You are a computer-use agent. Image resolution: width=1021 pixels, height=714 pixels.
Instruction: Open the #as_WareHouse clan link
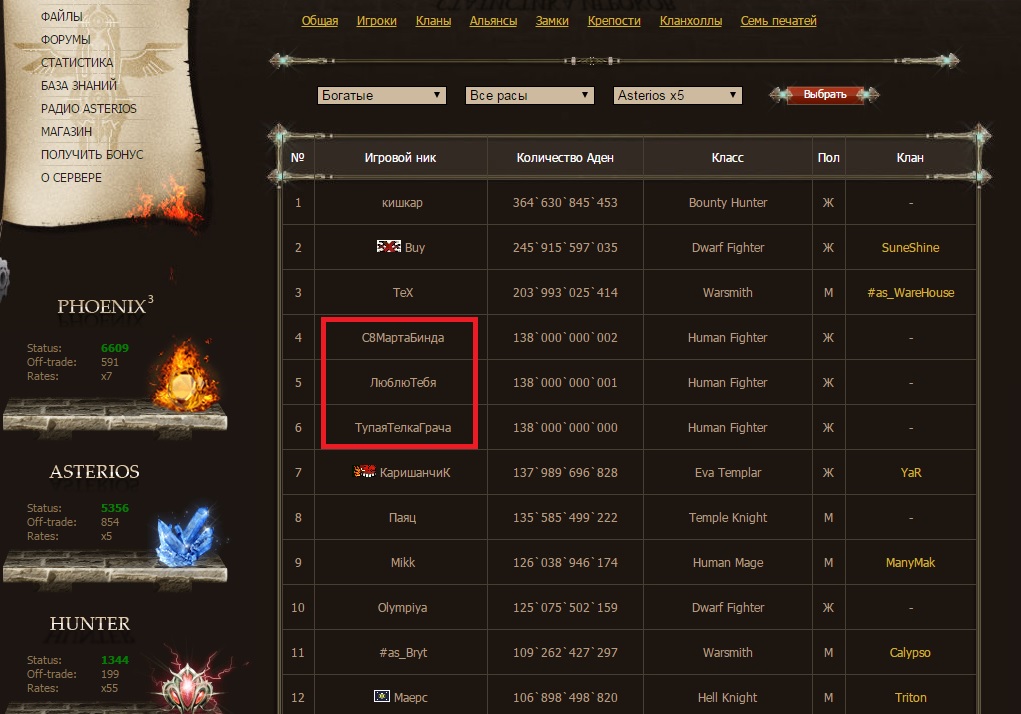click(910, 292)
